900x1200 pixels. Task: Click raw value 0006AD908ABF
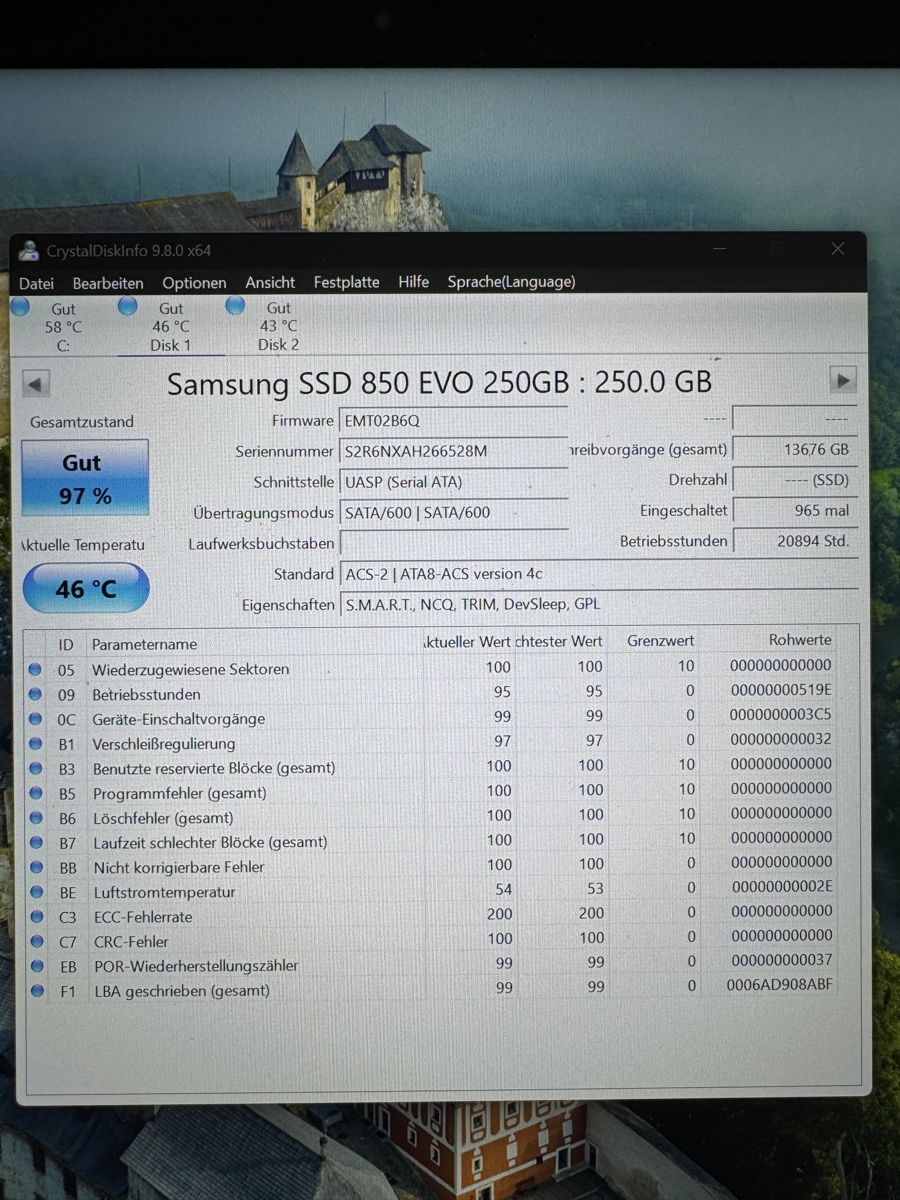779,985
